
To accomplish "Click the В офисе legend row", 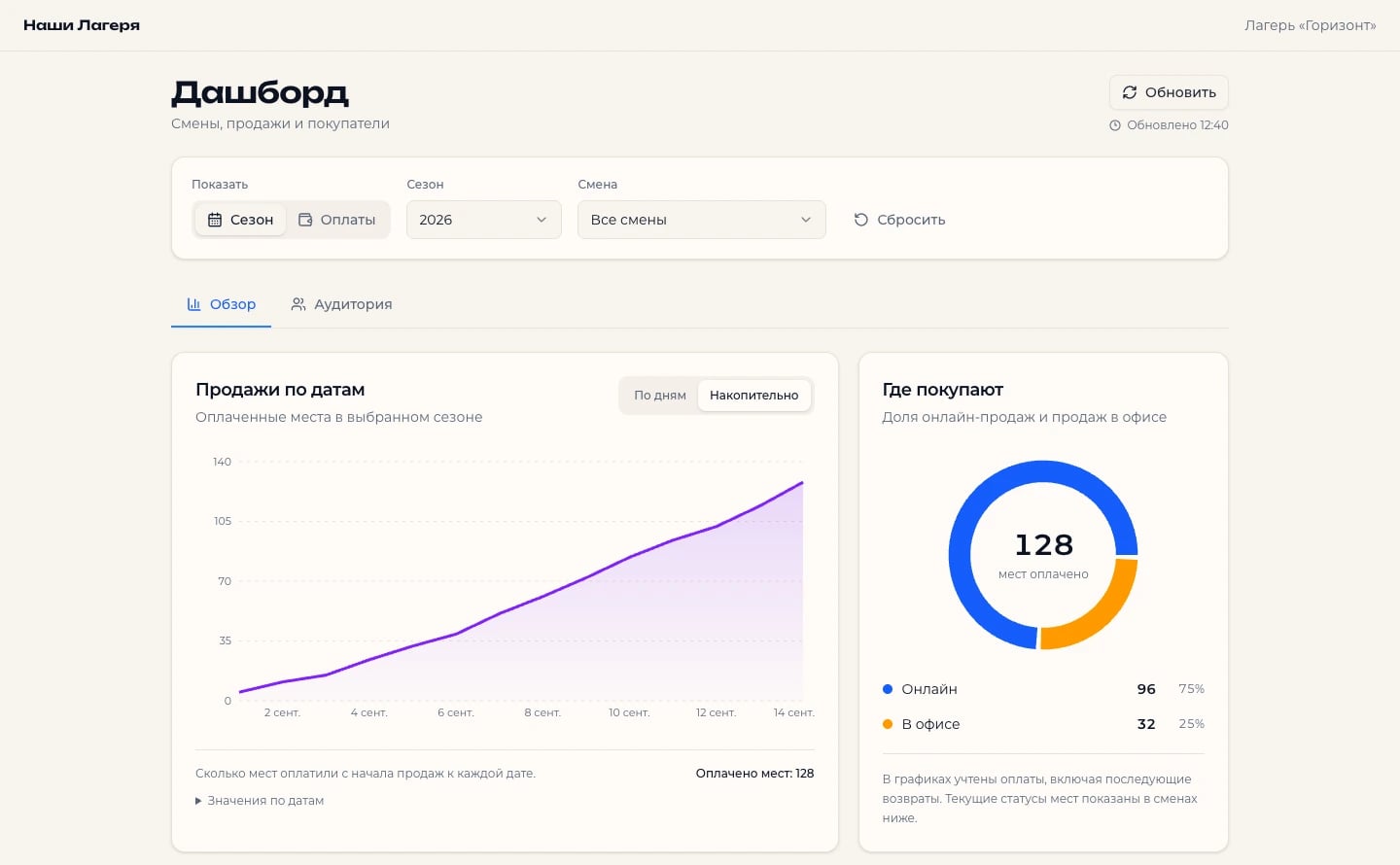I will click(1043, 724).
